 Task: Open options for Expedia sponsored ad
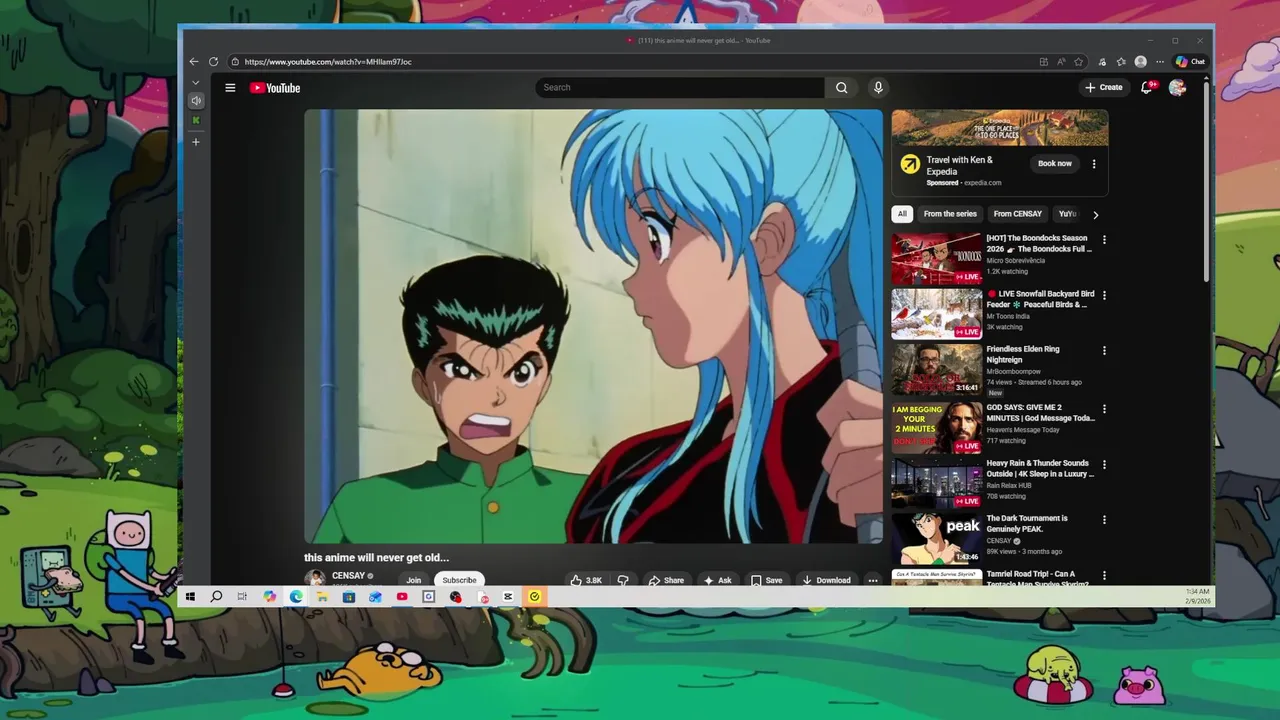pyautogui.click(x=1093, y=164)
